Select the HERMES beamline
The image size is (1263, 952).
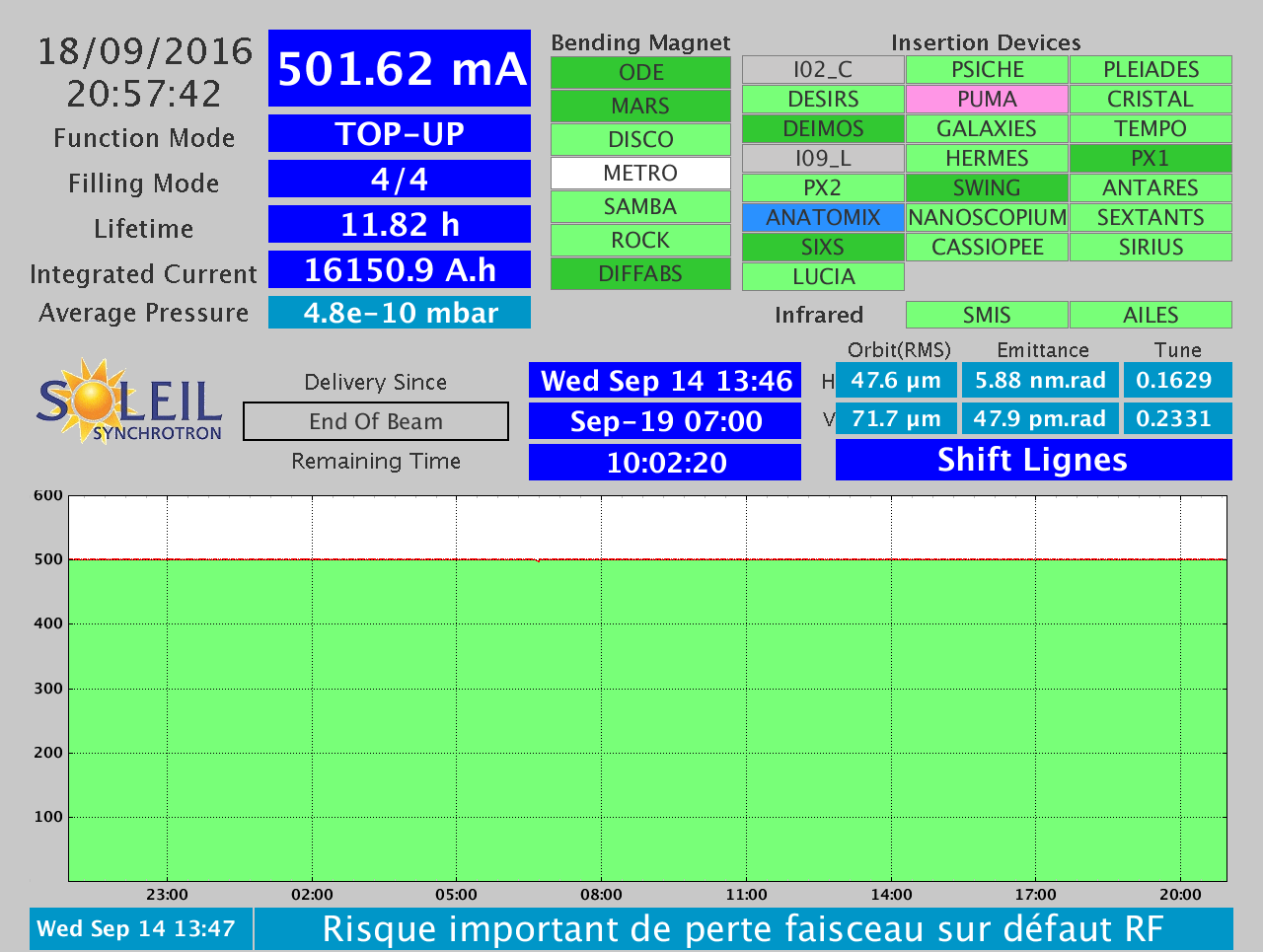pyautogui.click(x=987, y=159)
